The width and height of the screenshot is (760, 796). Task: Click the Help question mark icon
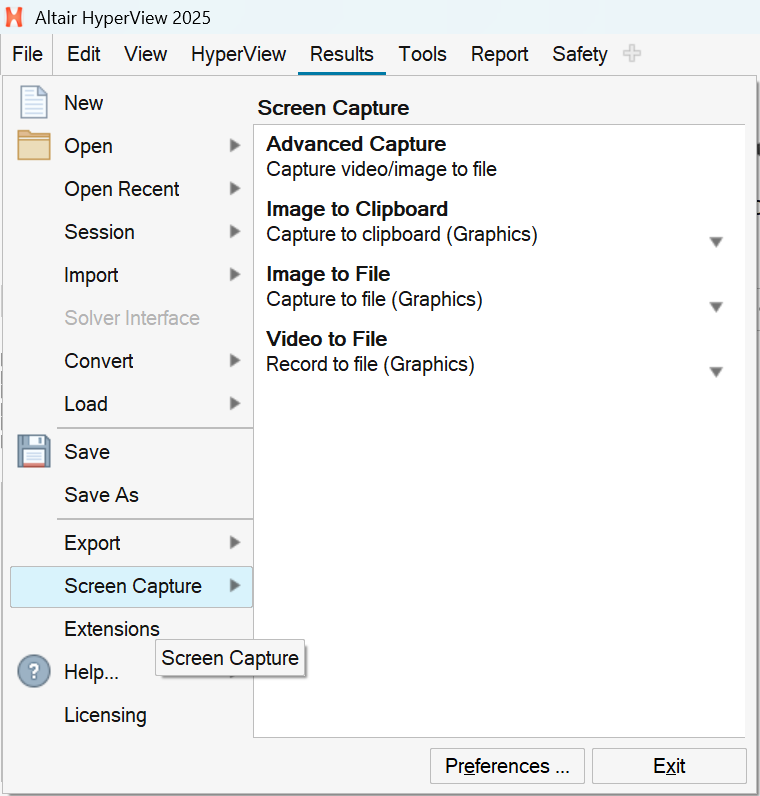[34, 672]
